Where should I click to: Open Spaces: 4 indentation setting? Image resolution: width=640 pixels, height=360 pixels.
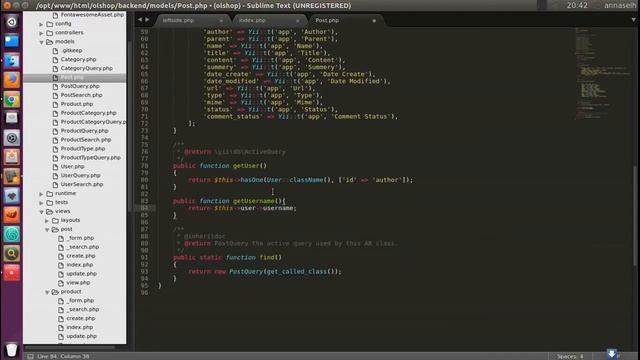pos(570,356)
